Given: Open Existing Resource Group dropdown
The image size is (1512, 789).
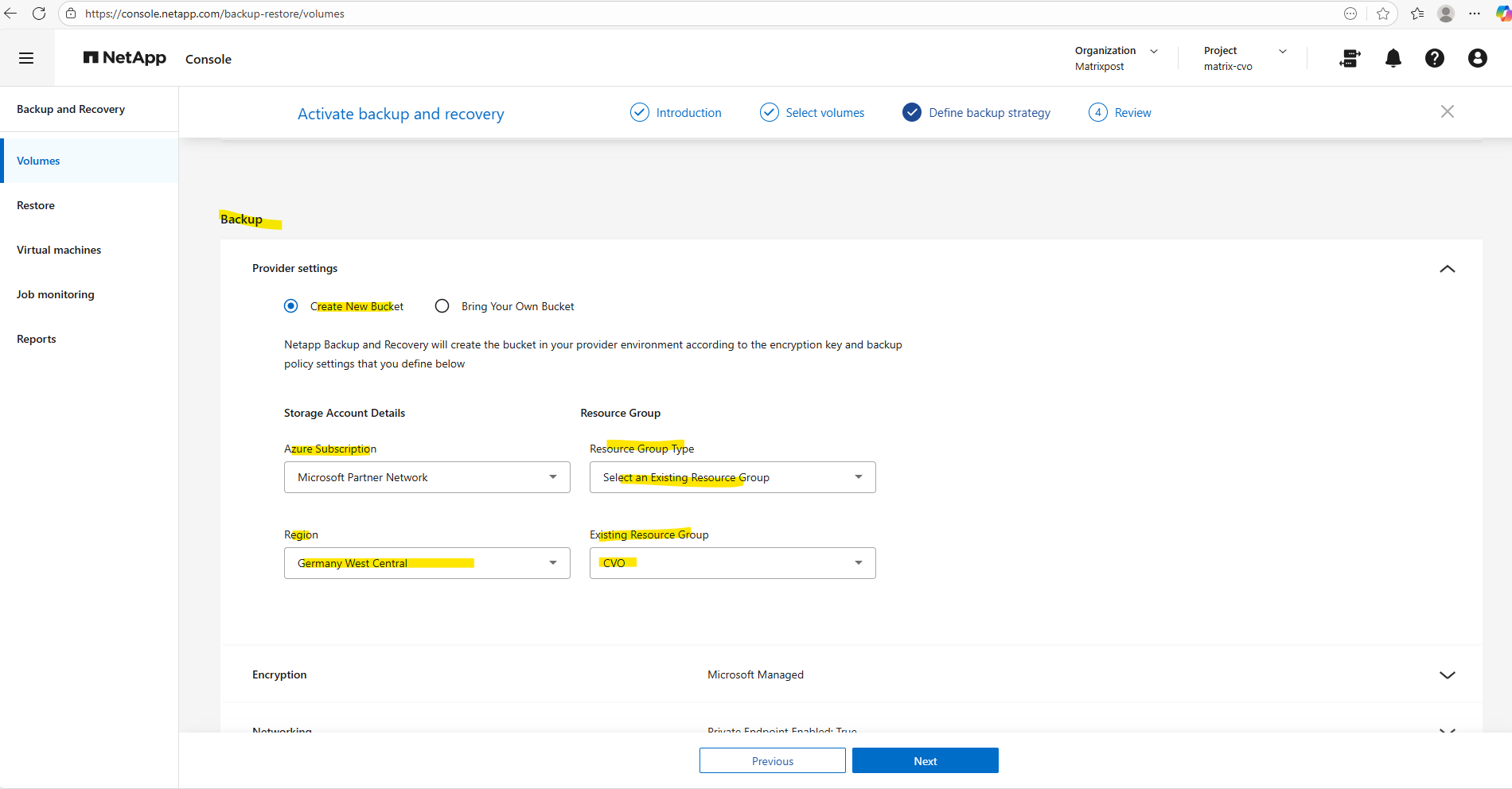Looking at the screenshot, I should click(732, 563).
